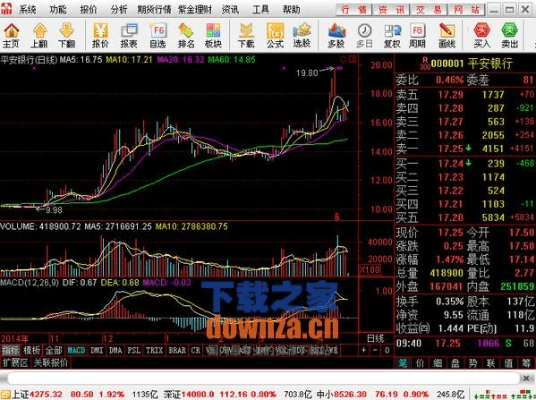The width and height of the screenshot is (536, 400).
Task: Open the 自选 F6 watchlist icon
Action: (158, 36)
